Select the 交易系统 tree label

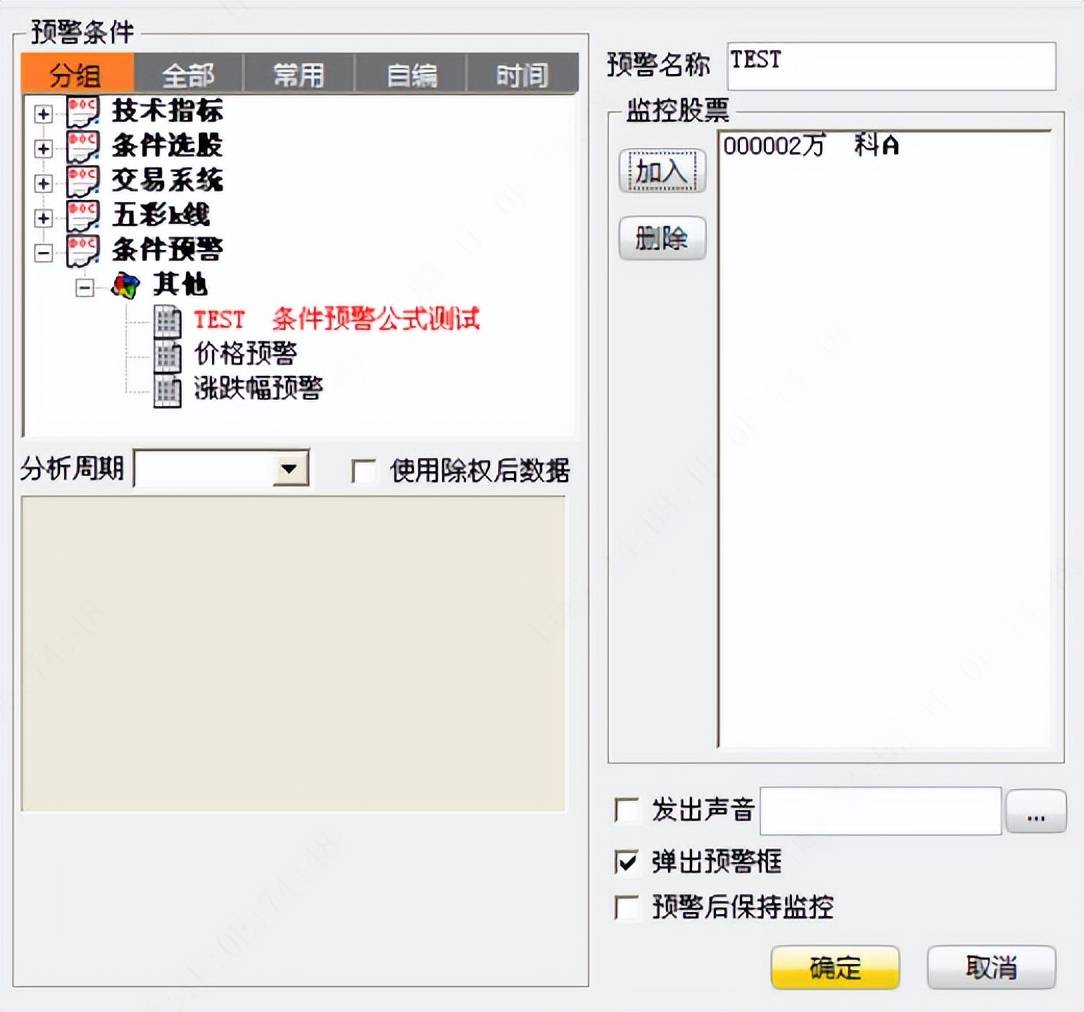tap(167, 180)
